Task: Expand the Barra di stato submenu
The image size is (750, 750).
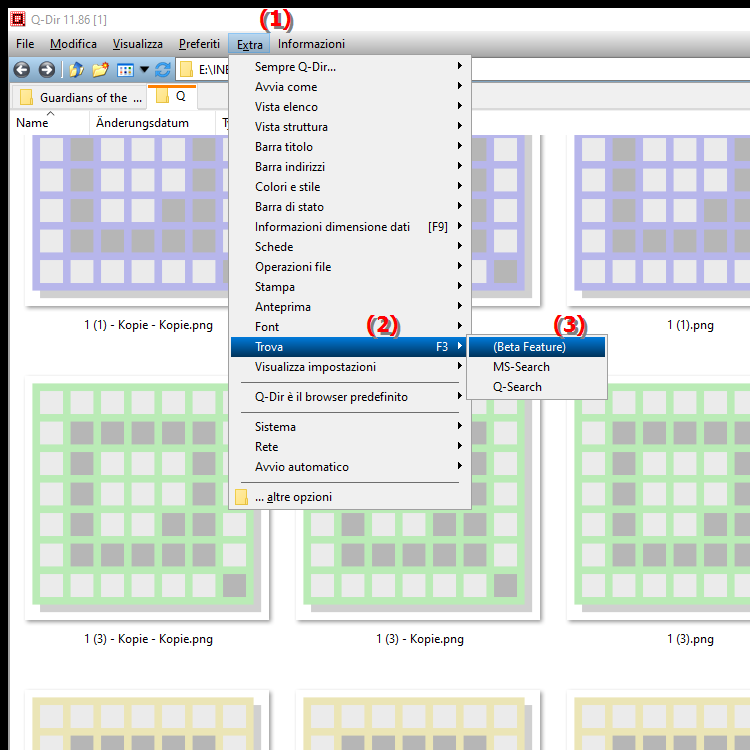Action: coord(350,207)
